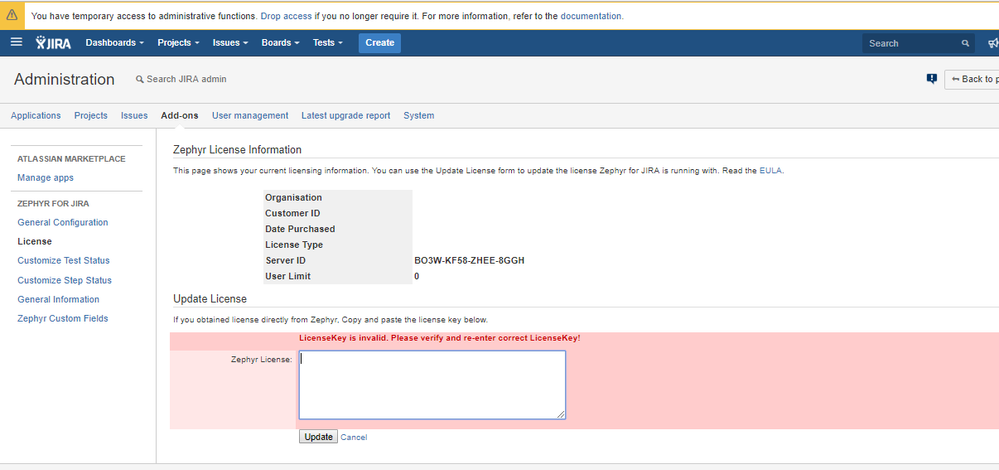Open Manage apps in sidebar
999x470 pixels.
click(45, 178)
